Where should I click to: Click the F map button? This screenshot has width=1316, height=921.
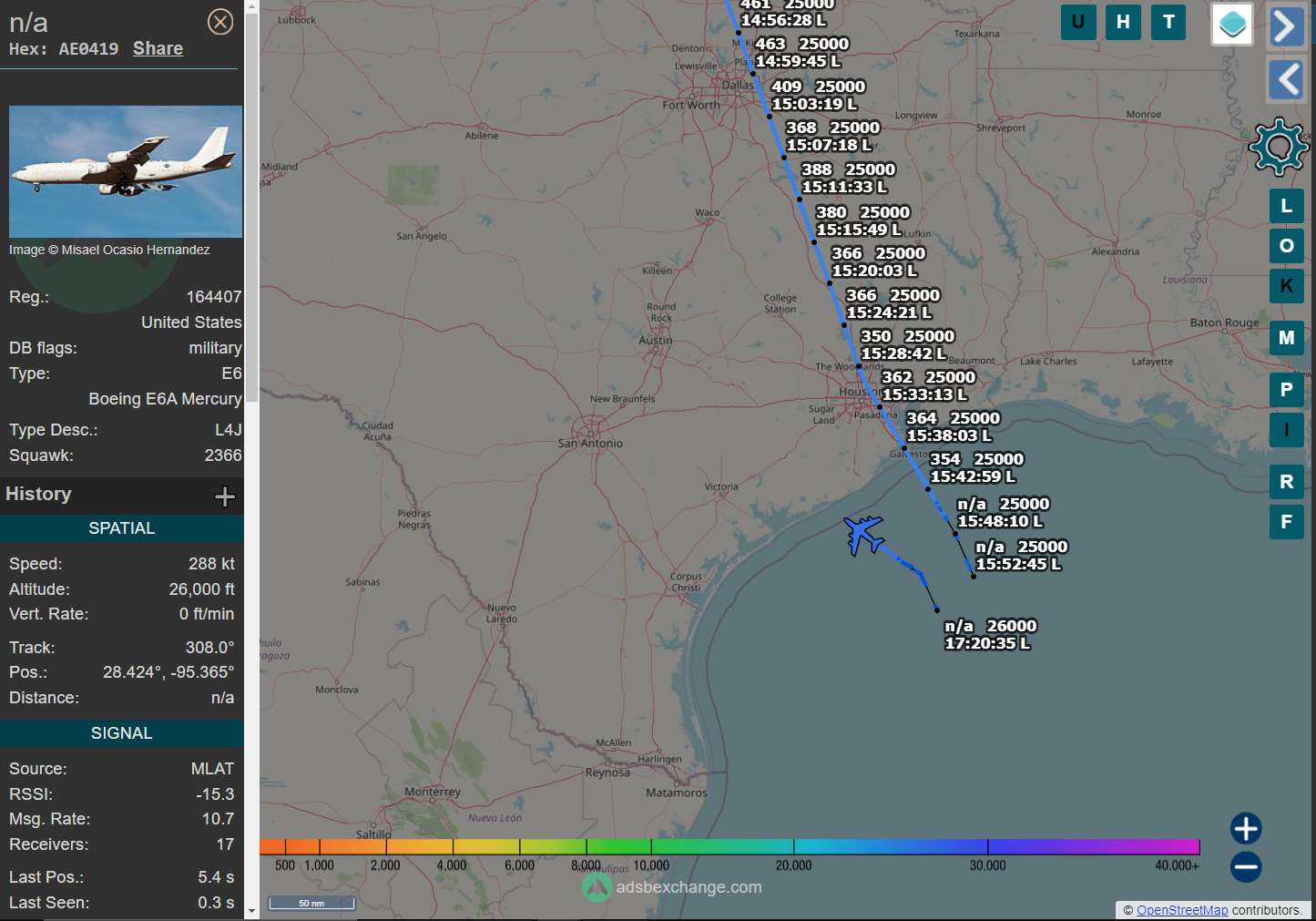pyautogui.click(x=1287, y=522)
